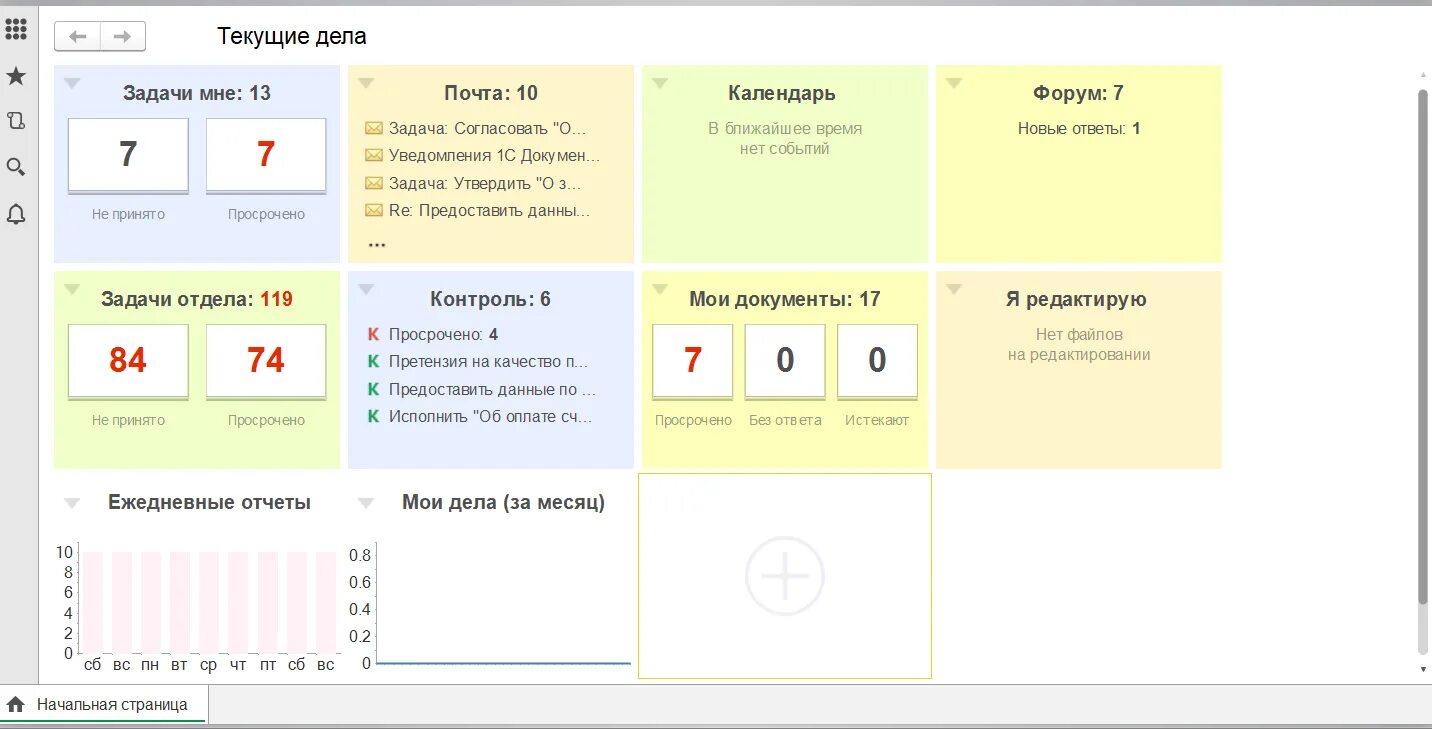Open the notifications bell icon

coord(16,213)
